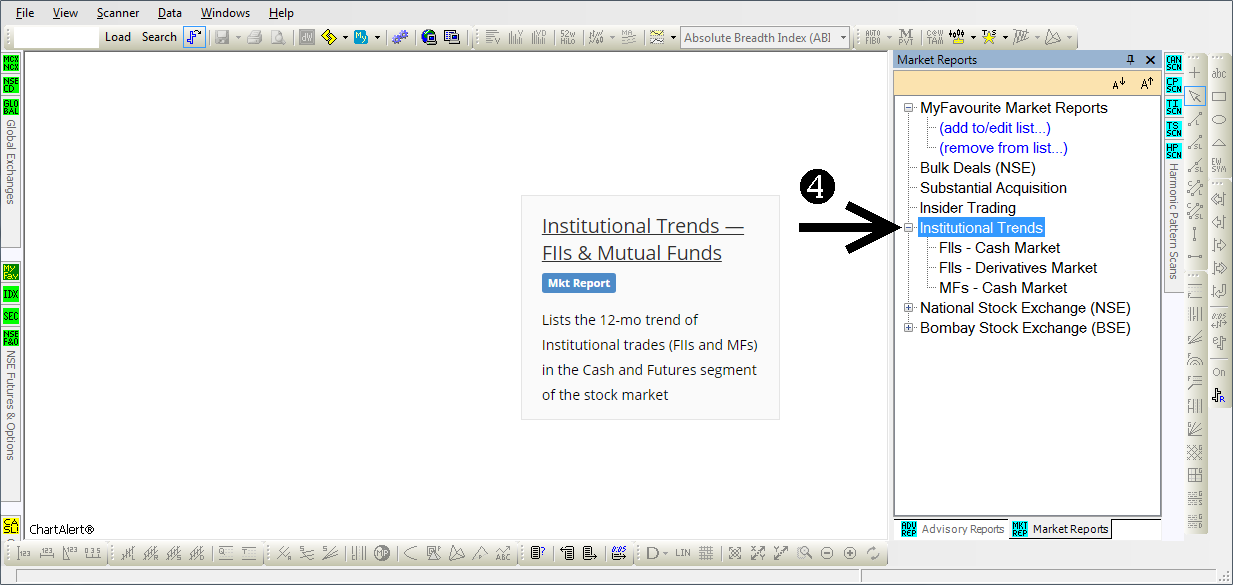Expand Bombay Stock Exchange (BSE) node
The width and height of the screenshot is (1233, 585).
pyautogui.click(x=909, y=328)
